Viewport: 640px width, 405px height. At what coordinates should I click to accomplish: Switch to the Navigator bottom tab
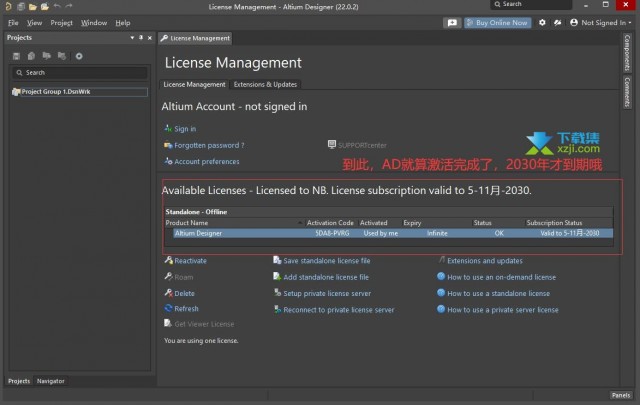coord(51,381)
